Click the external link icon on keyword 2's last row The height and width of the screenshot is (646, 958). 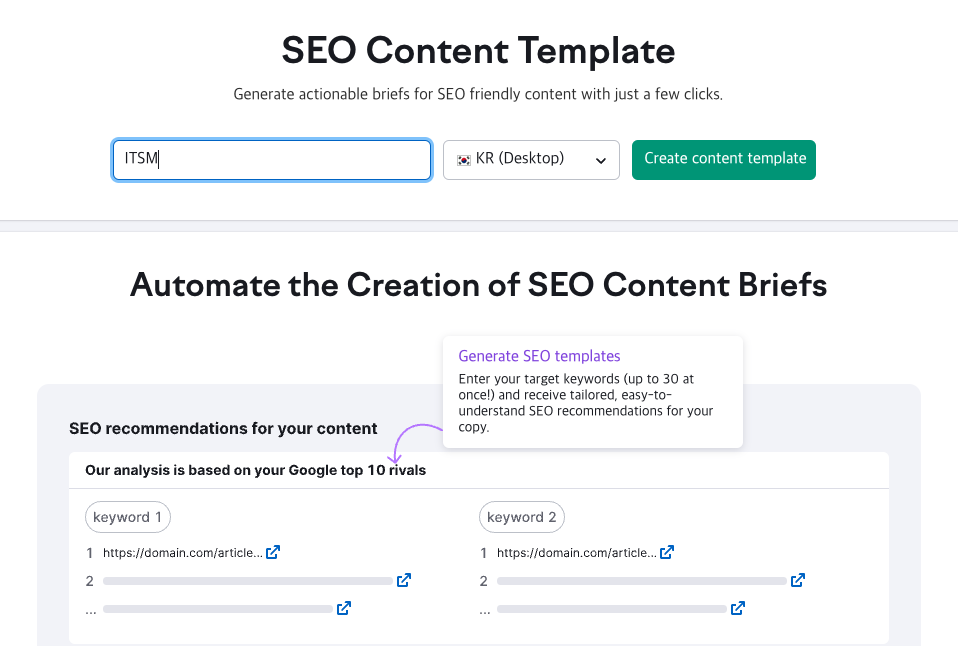[x=737, y=607]
